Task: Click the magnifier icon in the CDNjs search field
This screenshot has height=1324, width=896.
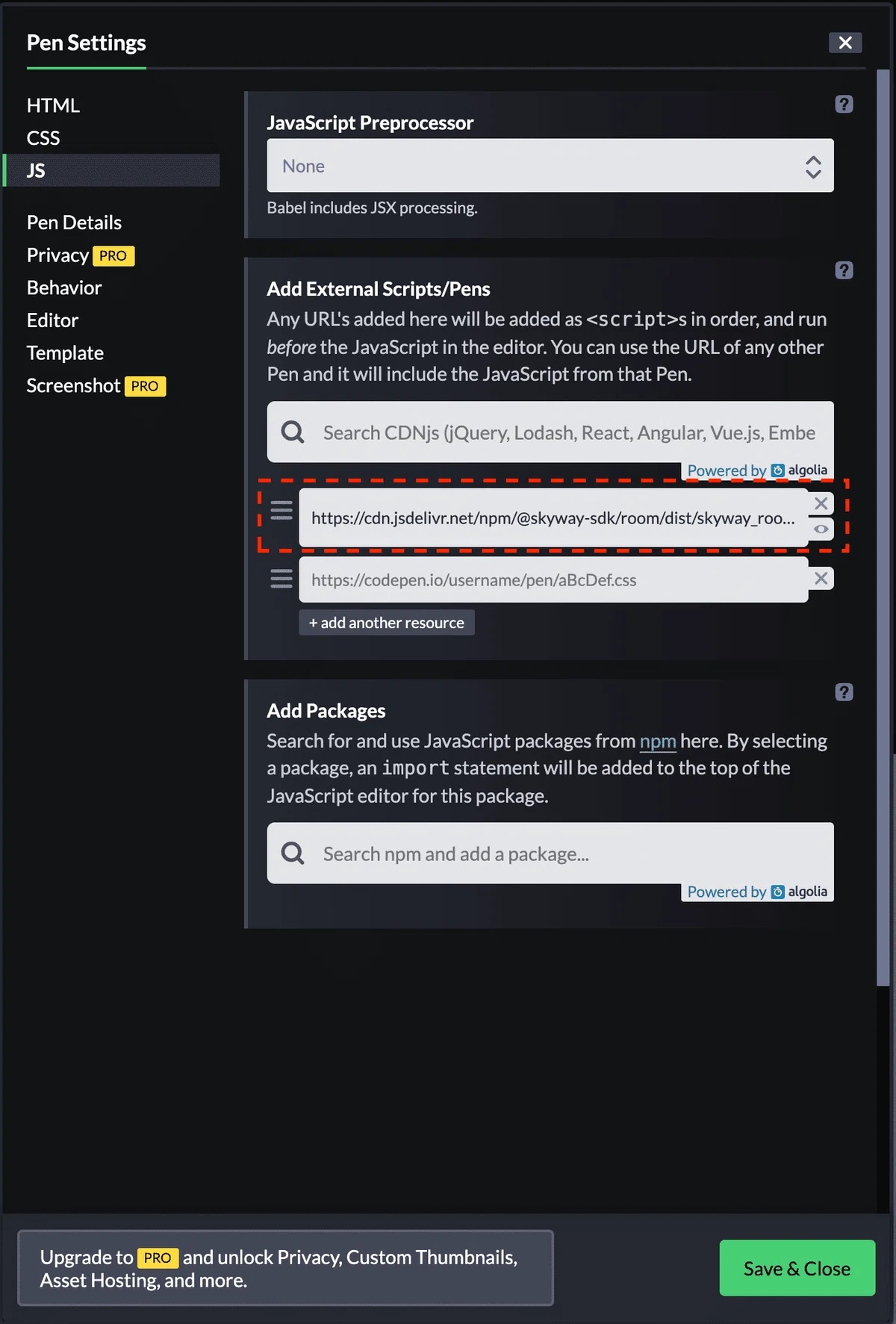Action: (x=292, y=432)
